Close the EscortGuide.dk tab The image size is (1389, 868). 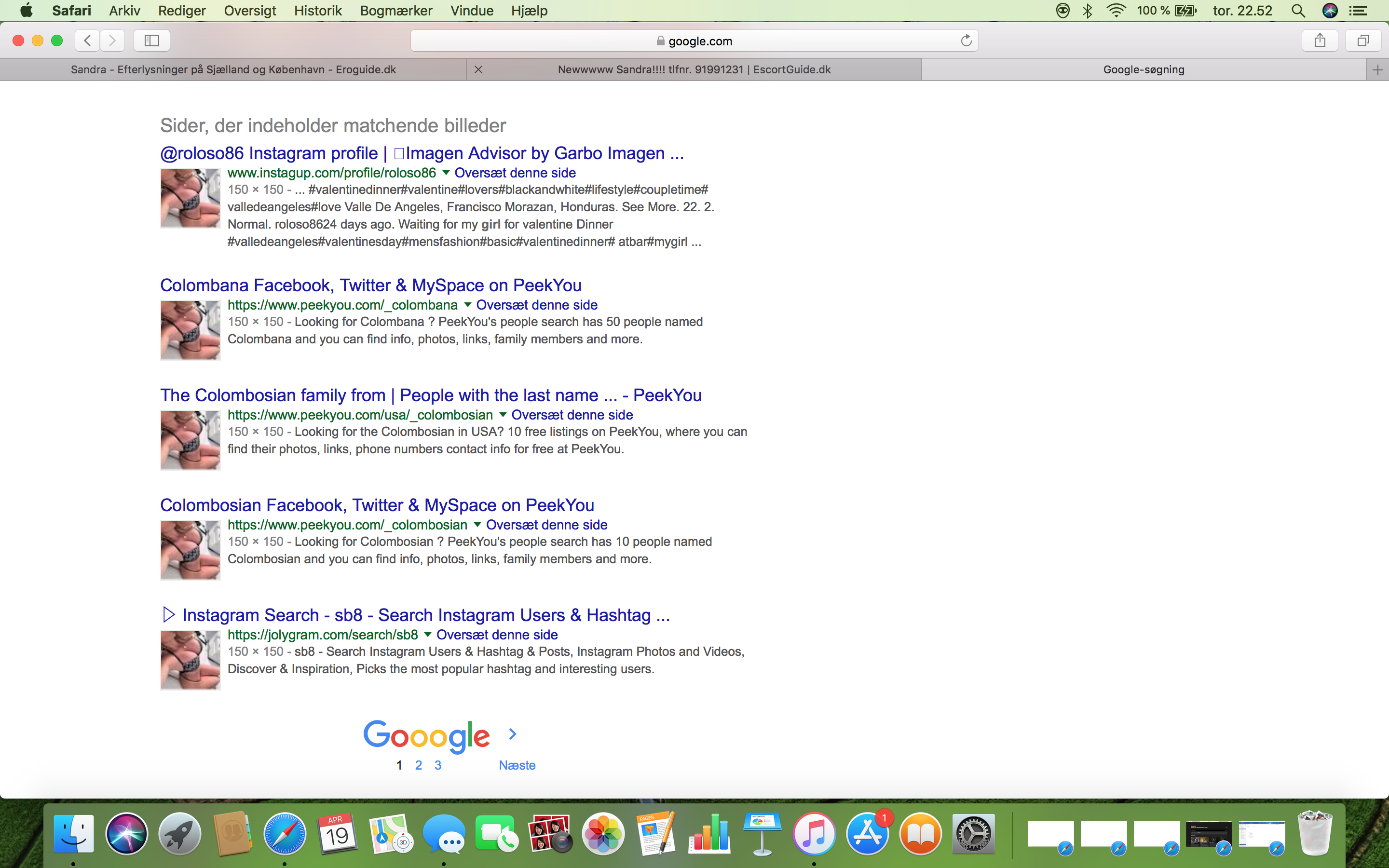click(x=478, y=69)
